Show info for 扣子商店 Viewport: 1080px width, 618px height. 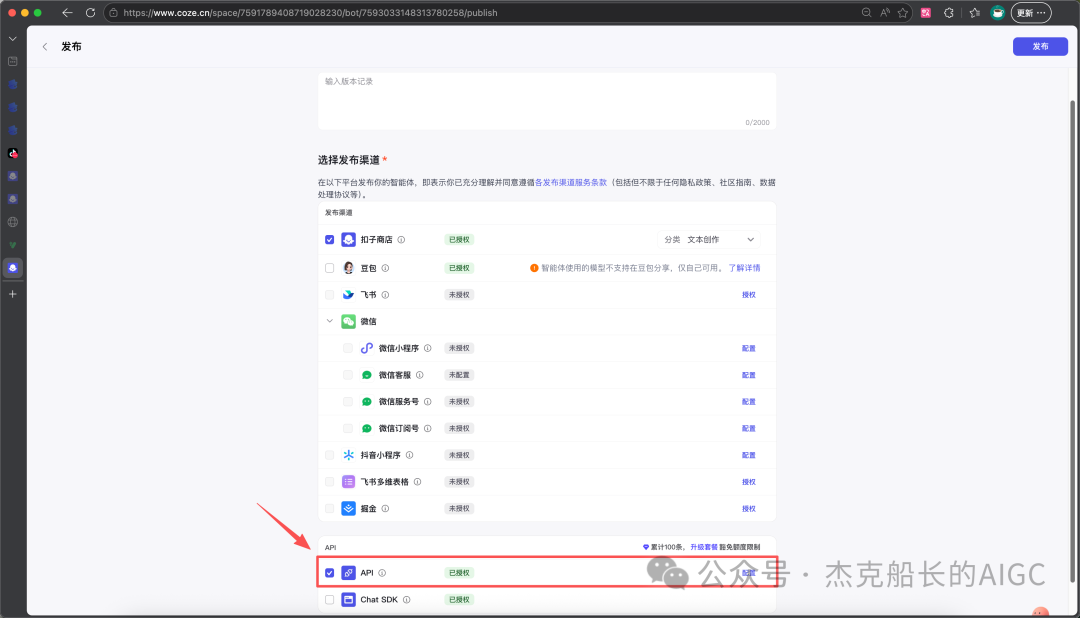[x=401, y=240]
